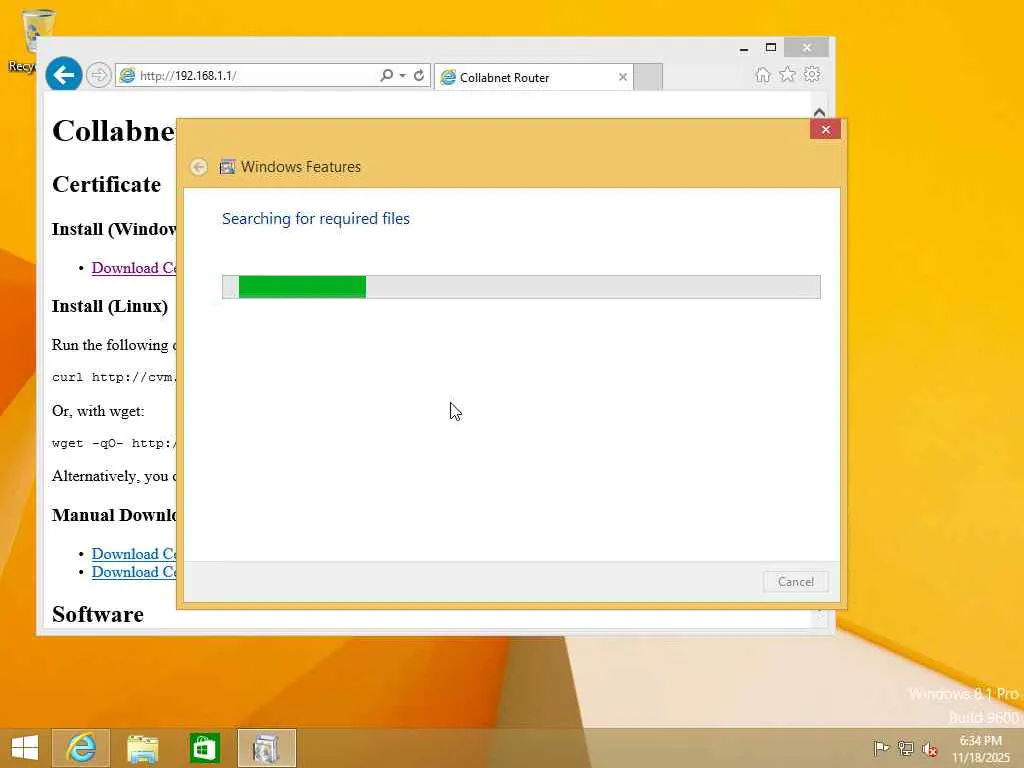
Task: Go back in Internet Explorer
Action: tap(63, 75)
